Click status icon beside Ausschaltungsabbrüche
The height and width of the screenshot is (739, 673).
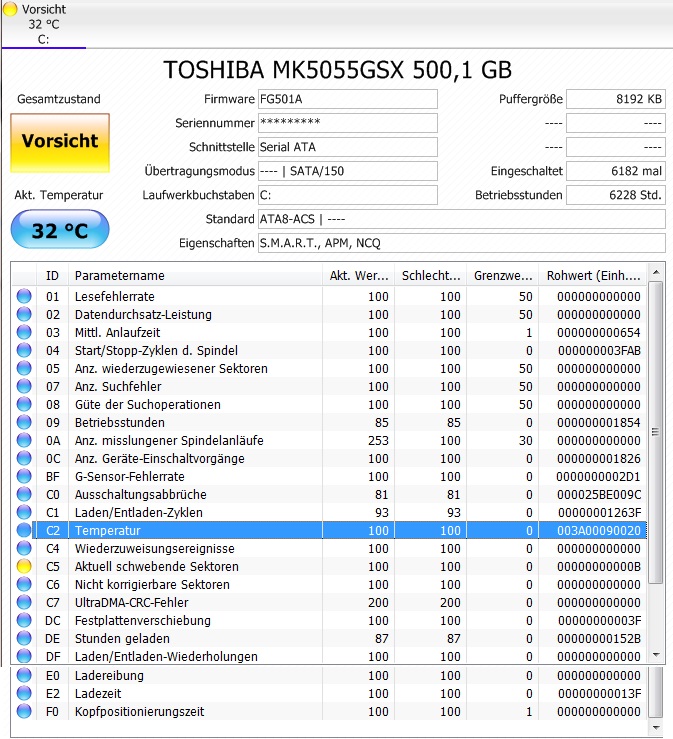tap(24, 494)
